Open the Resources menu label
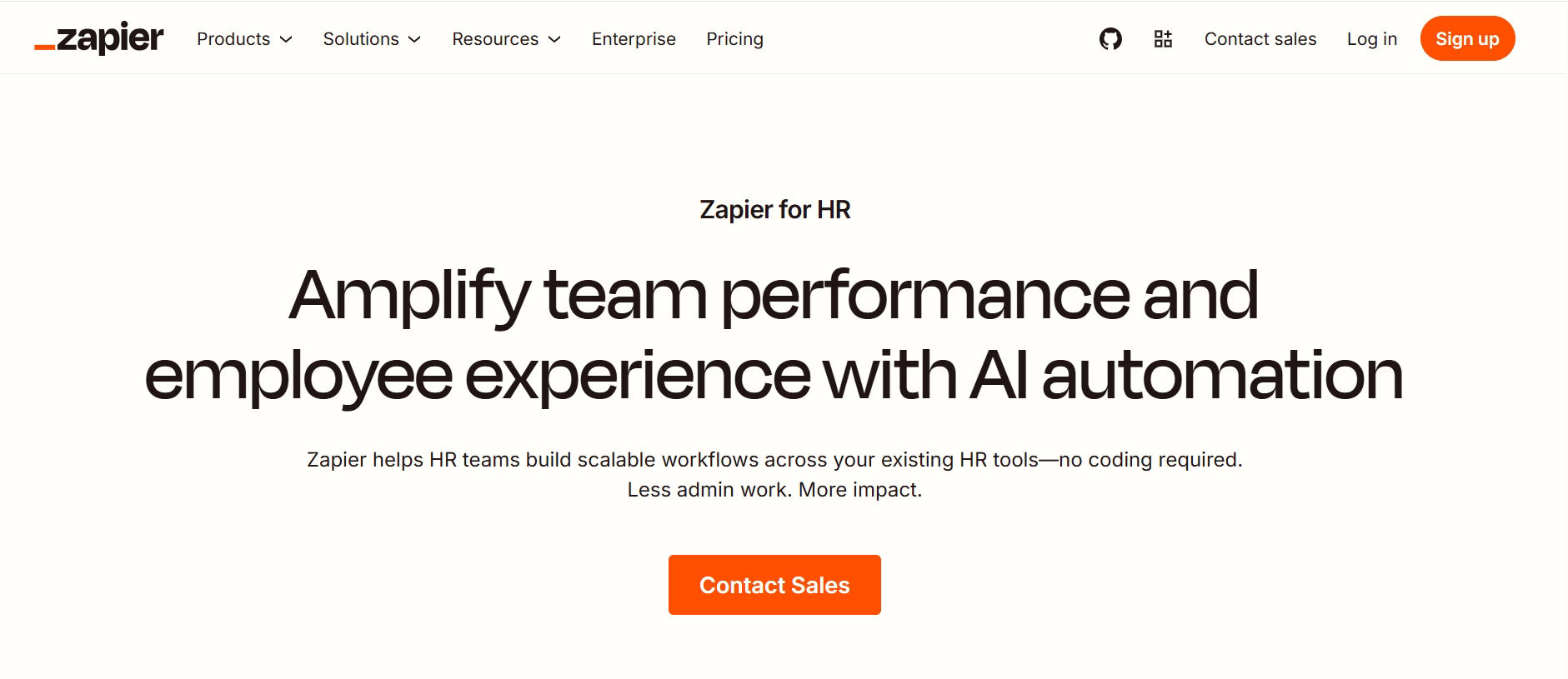Screen dimensions: 1568x679 pyautogui.click(x=495, y=39)
